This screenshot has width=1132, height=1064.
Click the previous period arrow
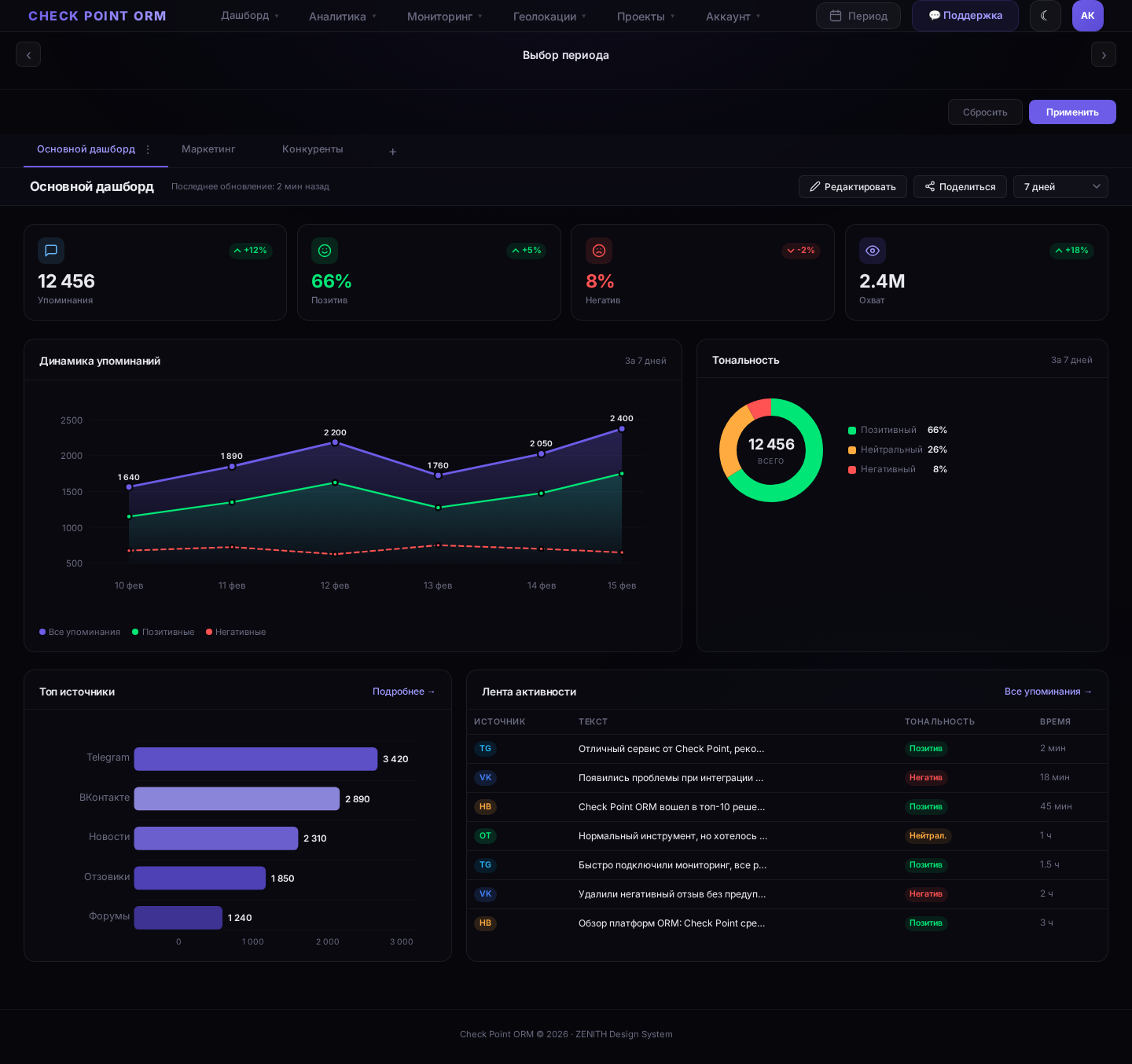coord(28,55)
